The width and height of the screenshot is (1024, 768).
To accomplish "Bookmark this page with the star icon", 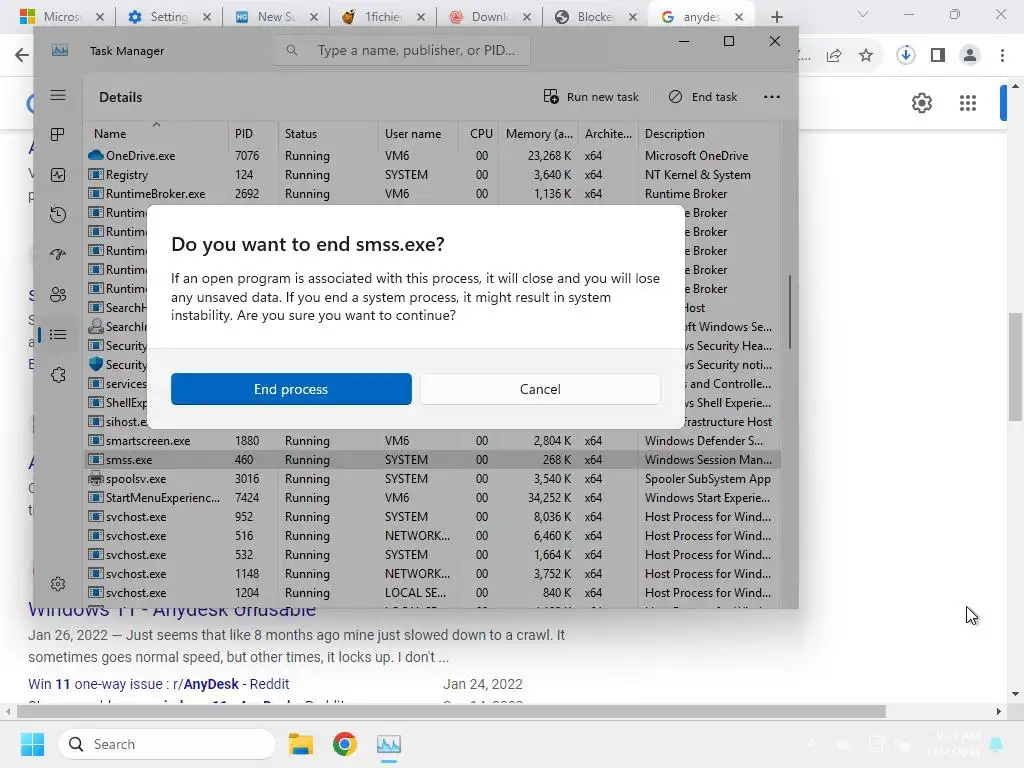I will coord(866,56).
